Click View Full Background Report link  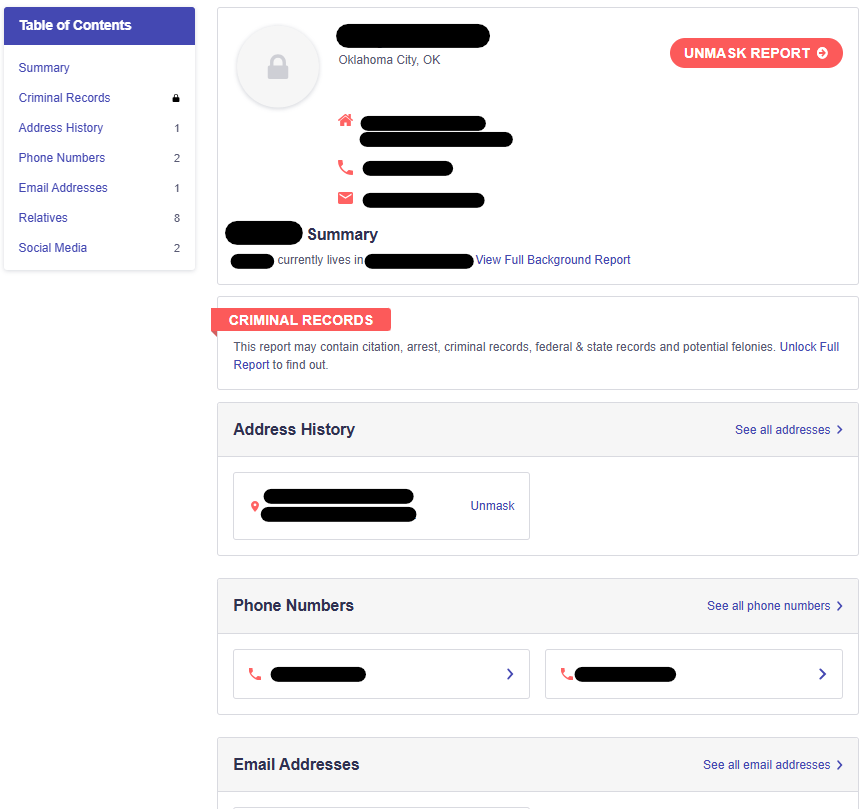click(x=553, y=260)
